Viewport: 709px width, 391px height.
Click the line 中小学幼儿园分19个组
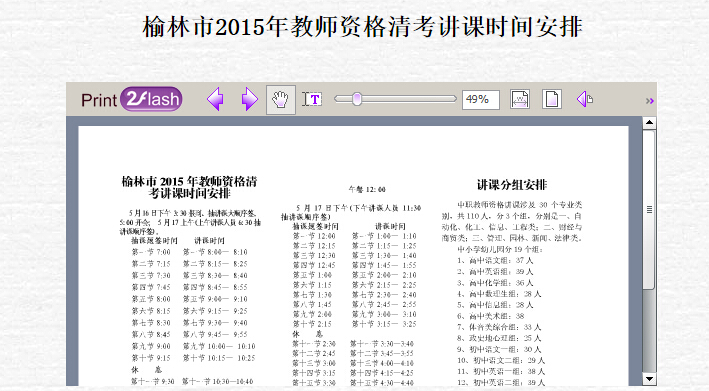point(500,249)
